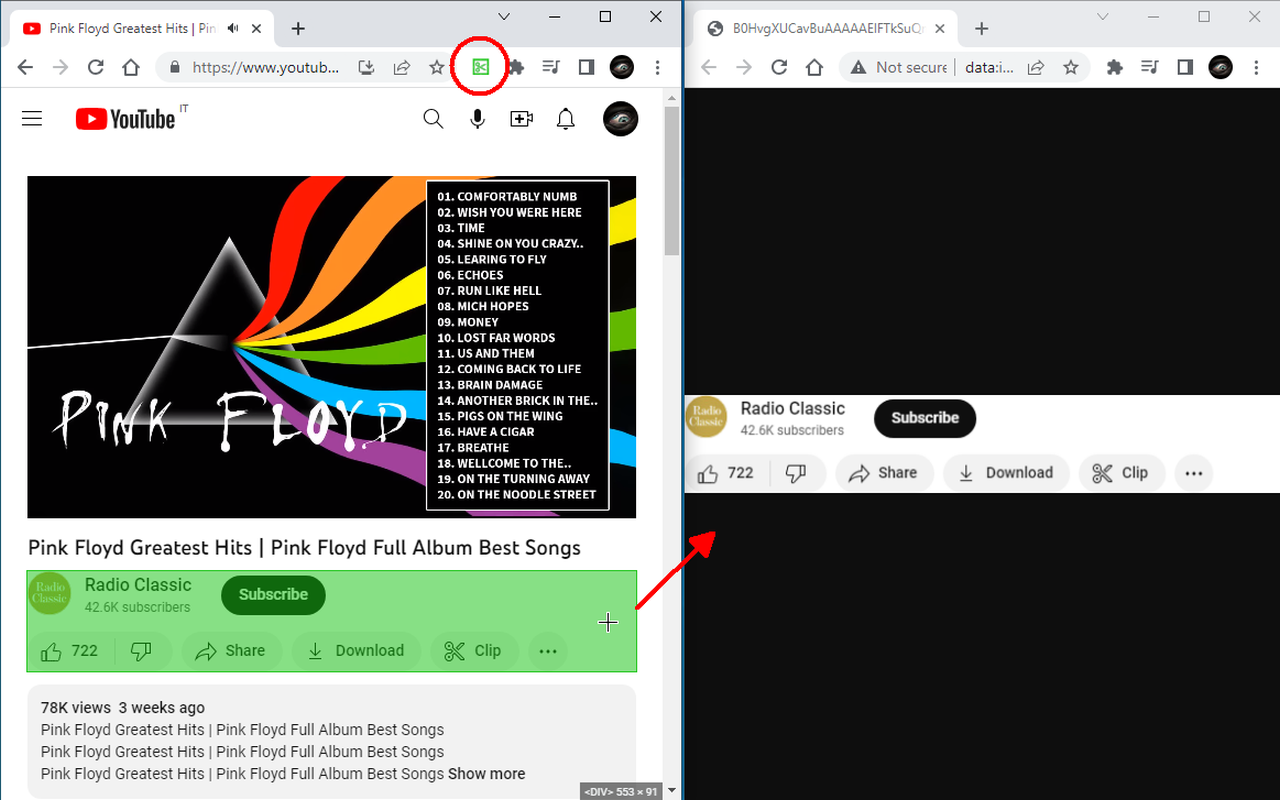Open YouTube notifications via the bell icon
This screenshot has height=800, width=1280.
[x=565, y=118]
